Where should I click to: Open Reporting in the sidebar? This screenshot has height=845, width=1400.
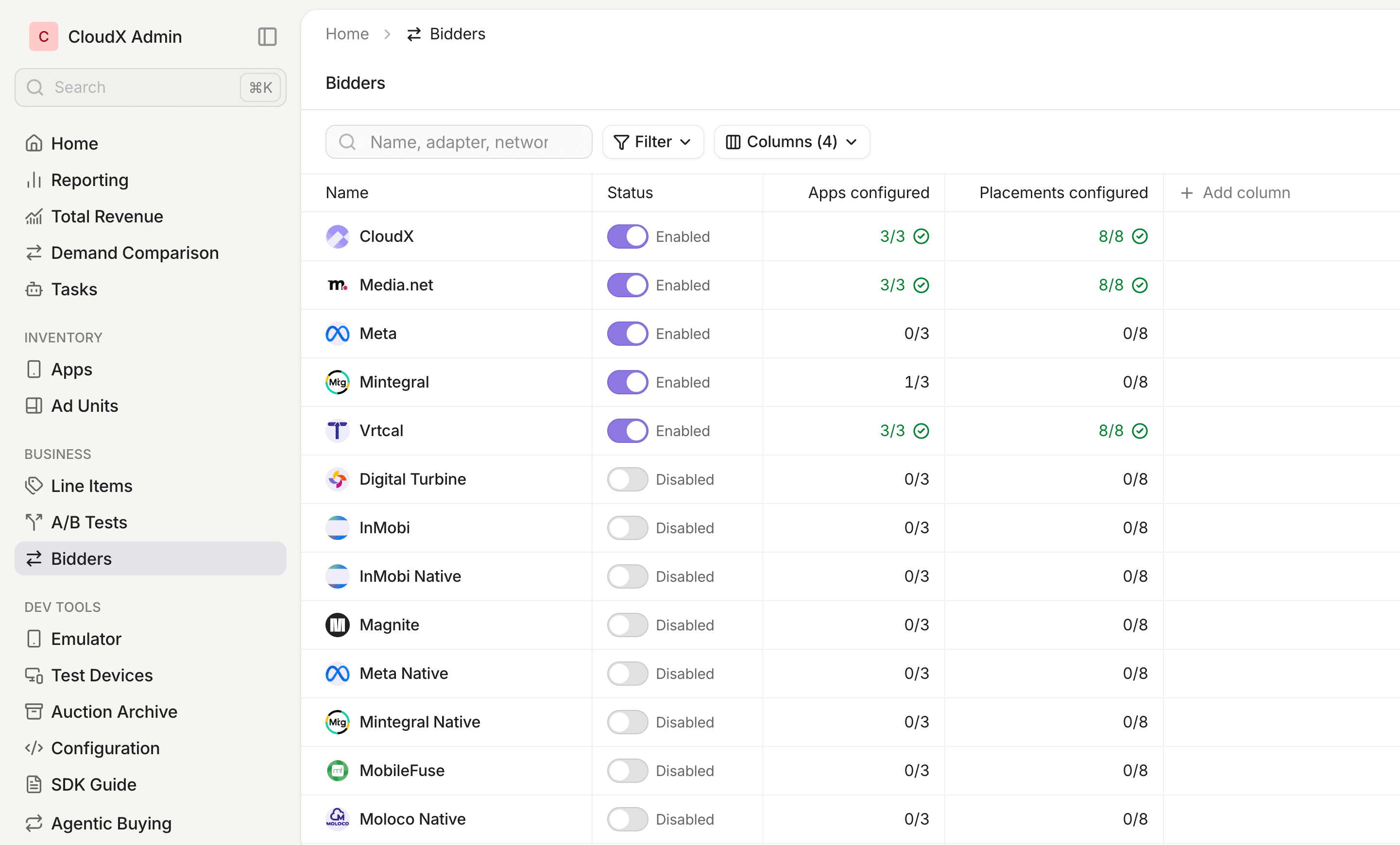(x=150, y=180)
